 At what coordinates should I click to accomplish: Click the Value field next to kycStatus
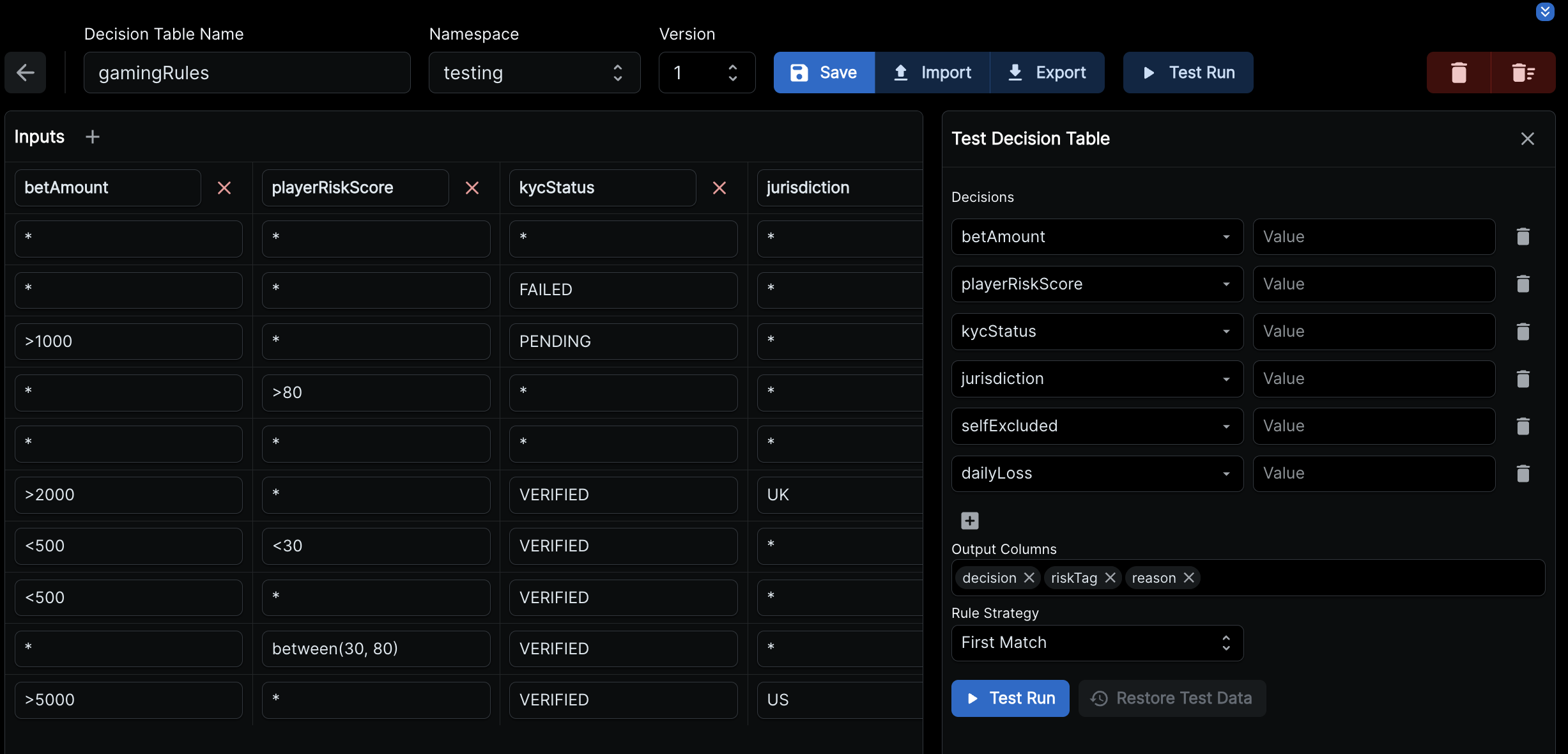pos(1374,332)
